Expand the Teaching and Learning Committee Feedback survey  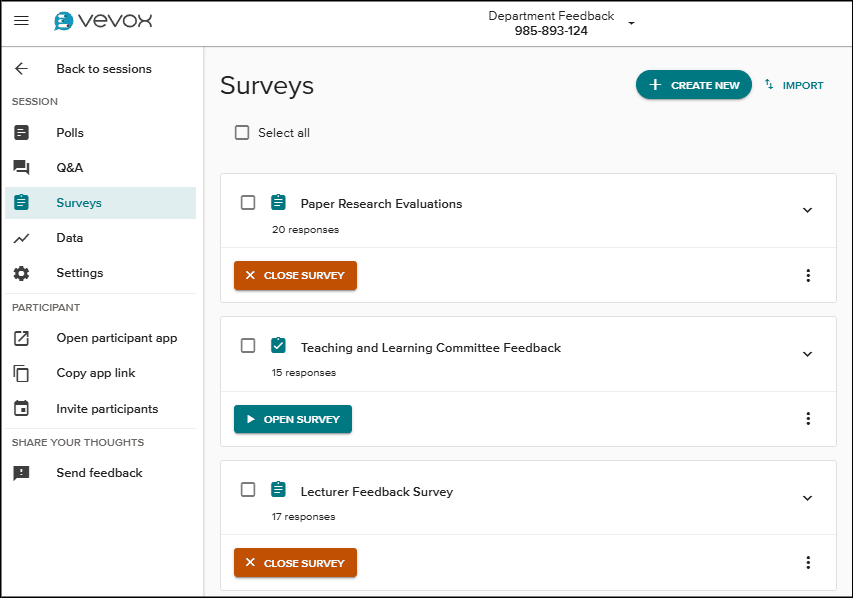point(807,353)
